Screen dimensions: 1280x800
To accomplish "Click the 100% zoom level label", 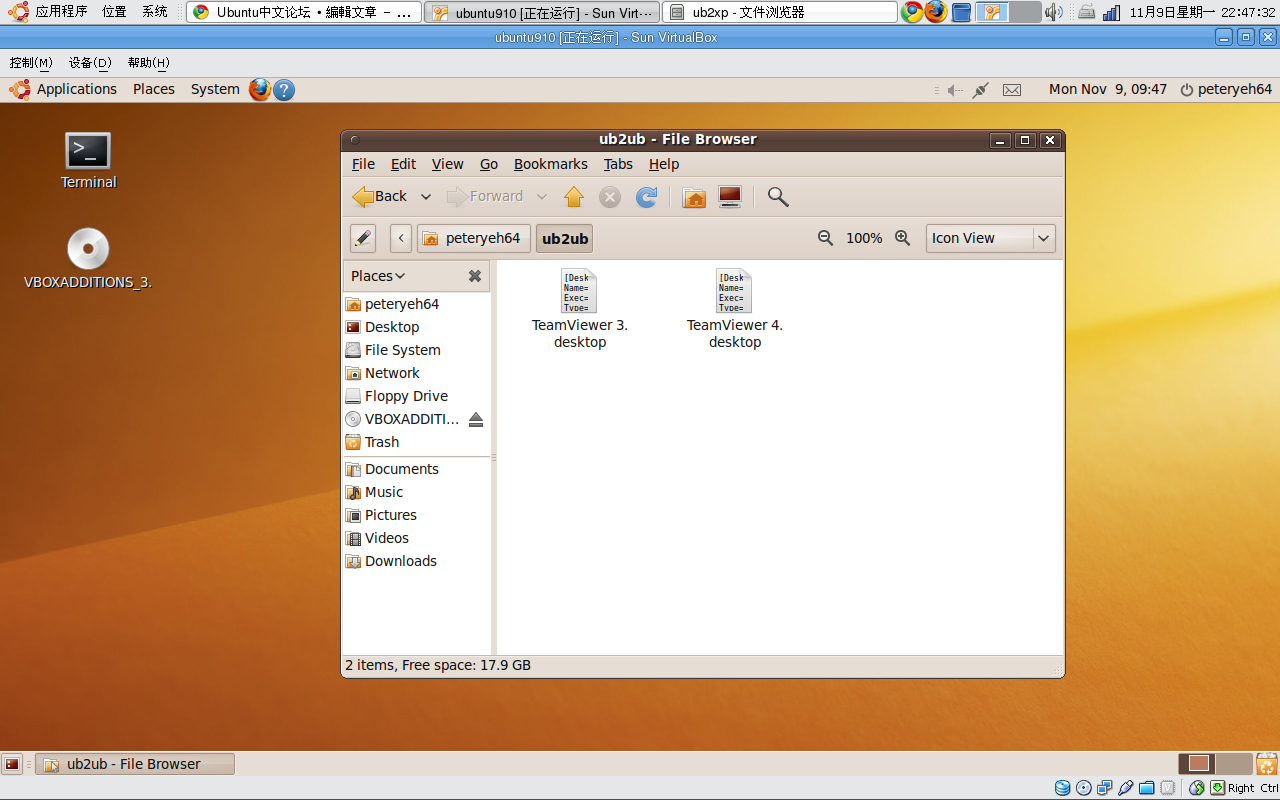I will click(x=864, y=238).
